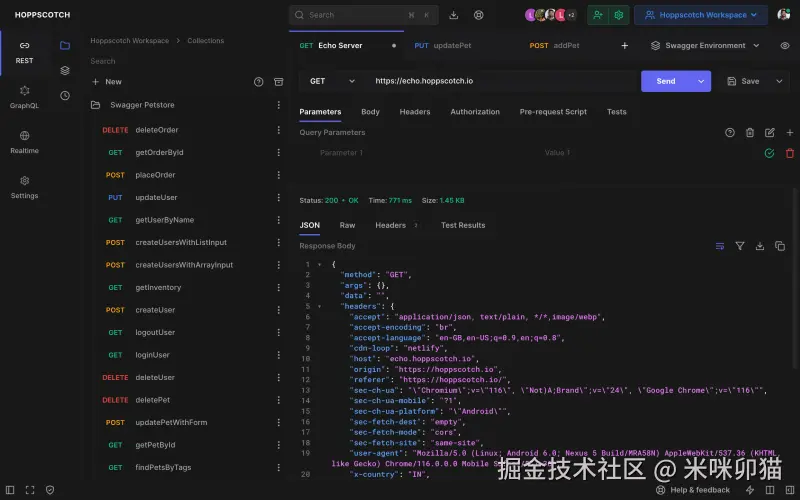Collapse the root JSON object on line 1
The image size is (800, 500).
319,264
